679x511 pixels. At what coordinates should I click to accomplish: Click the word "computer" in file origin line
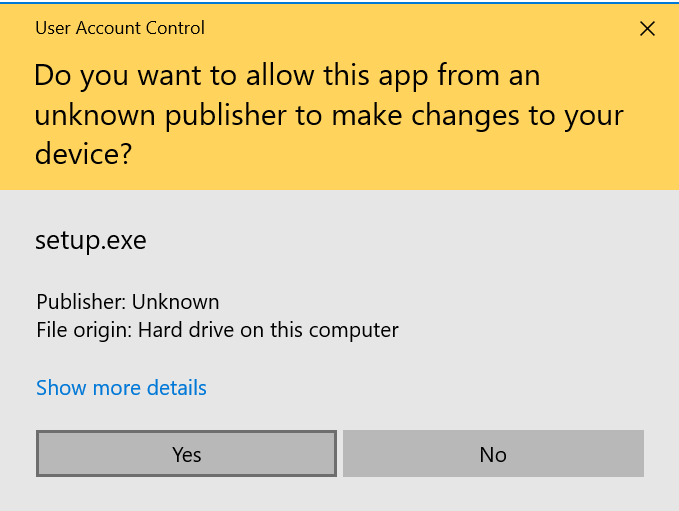[x=357, y=330]
